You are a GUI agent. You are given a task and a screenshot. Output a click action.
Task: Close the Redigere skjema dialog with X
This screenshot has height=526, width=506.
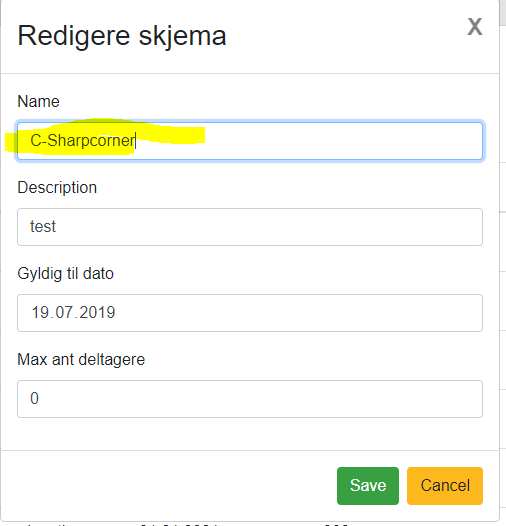[475, 27]
